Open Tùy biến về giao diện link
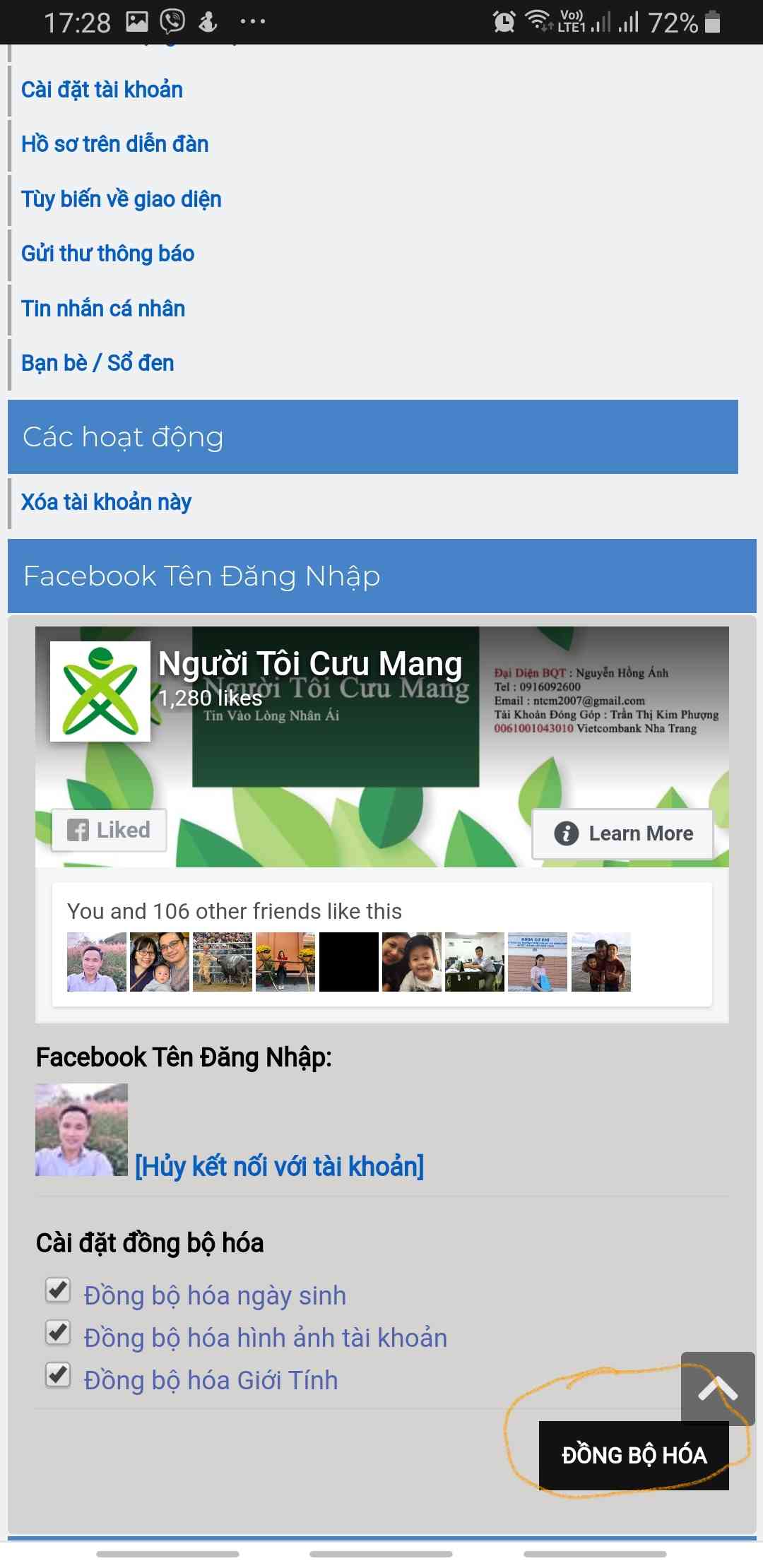This screenshot has height=1568, width=763. [x=121, y=199]
